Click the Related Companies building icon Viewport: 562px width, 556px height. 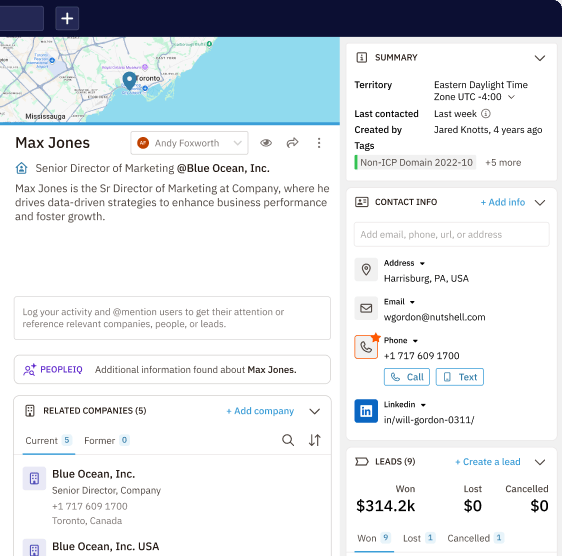tap(30, 411)
